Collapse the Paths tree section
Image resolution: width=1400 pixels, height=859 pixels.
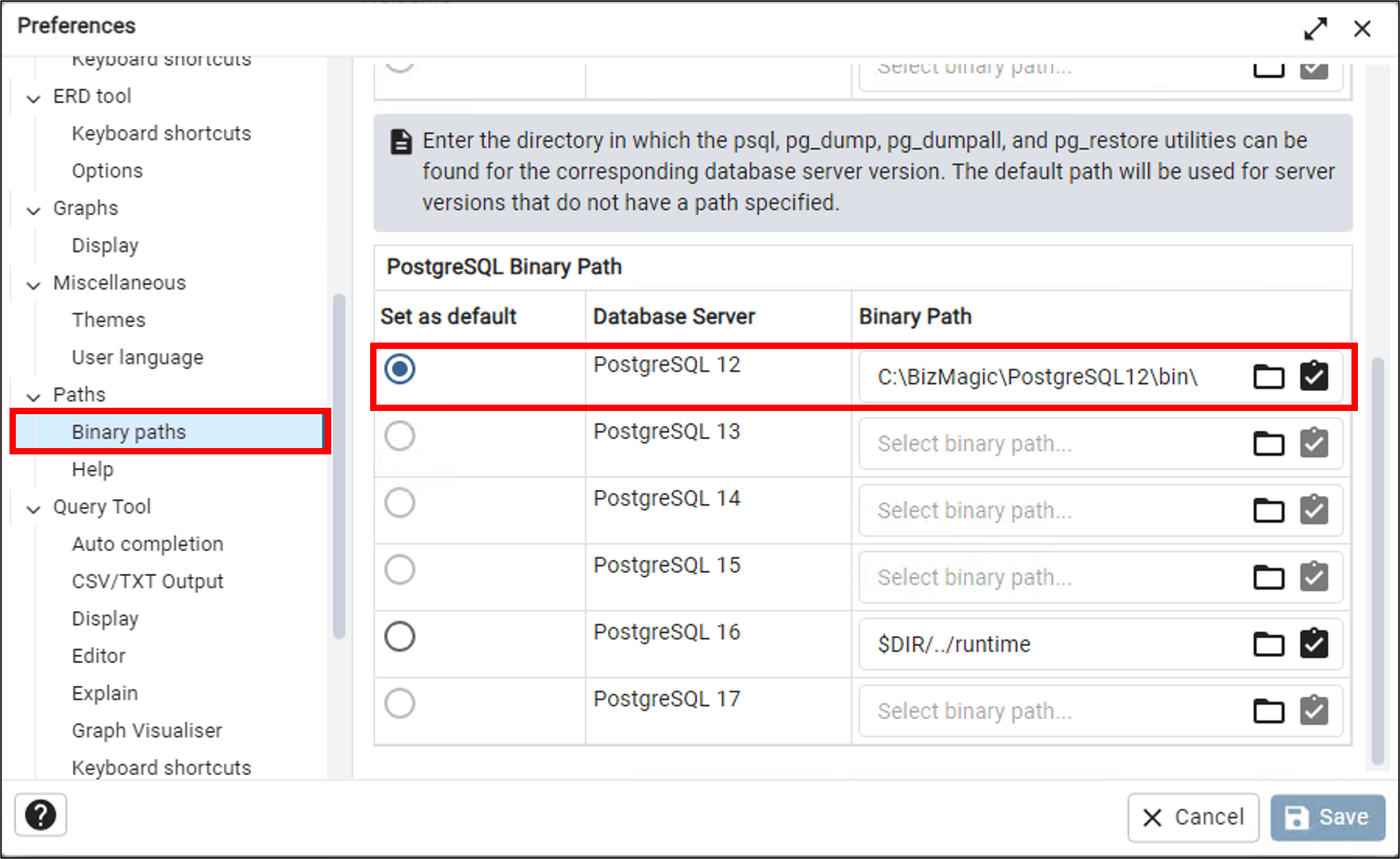[x=34, y=396]
